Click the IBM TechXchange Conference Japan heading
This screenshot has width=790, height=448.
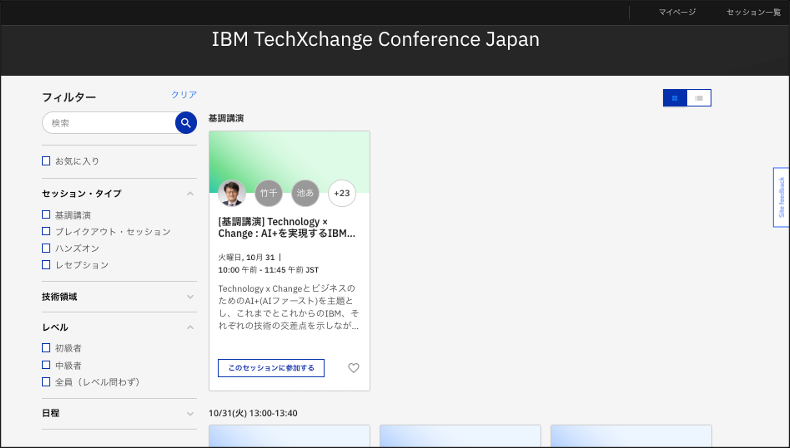(375, 39)
